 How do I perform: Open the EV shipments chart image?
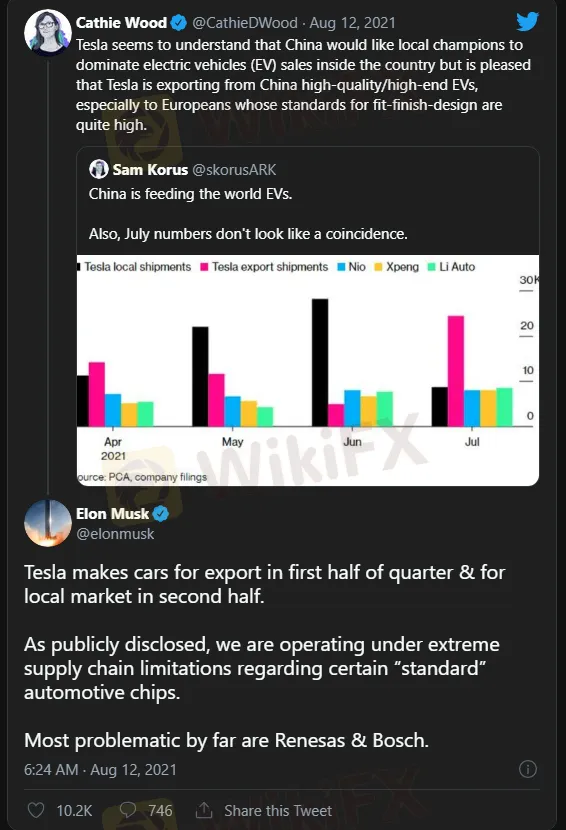tap(308, 370)
